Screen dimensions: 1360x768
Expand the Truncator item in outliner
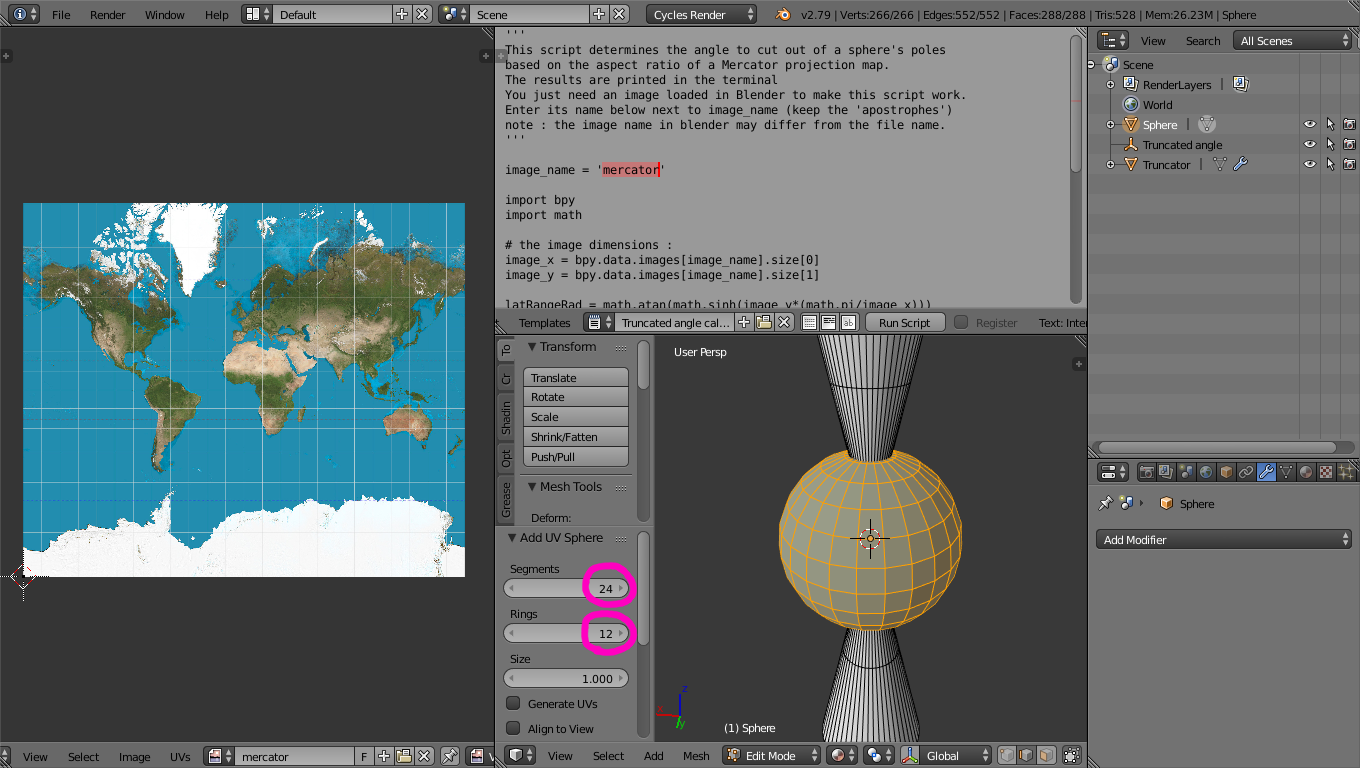(1110, 165)
